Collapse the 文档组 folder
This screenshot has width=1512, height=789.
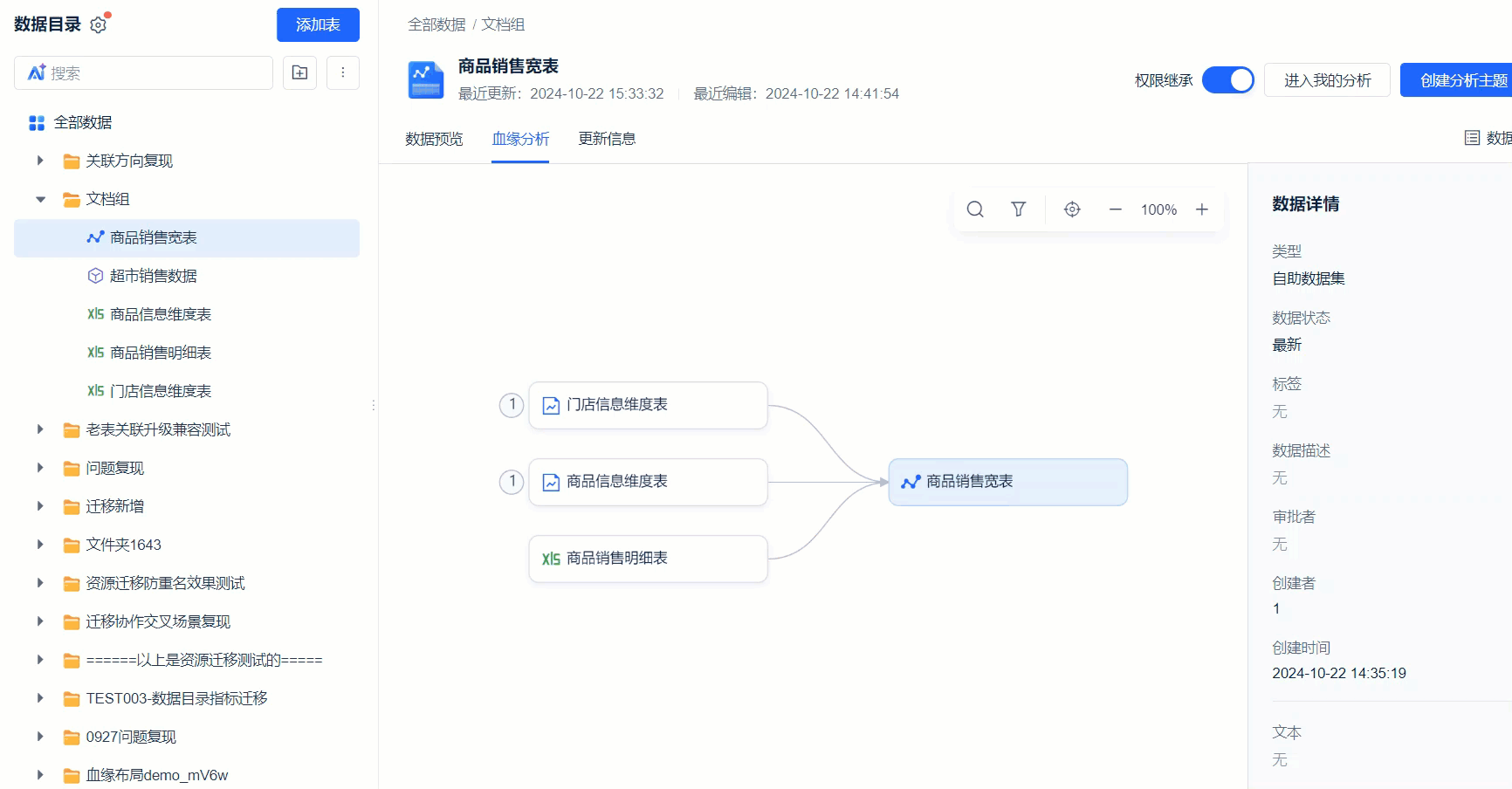coord(40,199)
